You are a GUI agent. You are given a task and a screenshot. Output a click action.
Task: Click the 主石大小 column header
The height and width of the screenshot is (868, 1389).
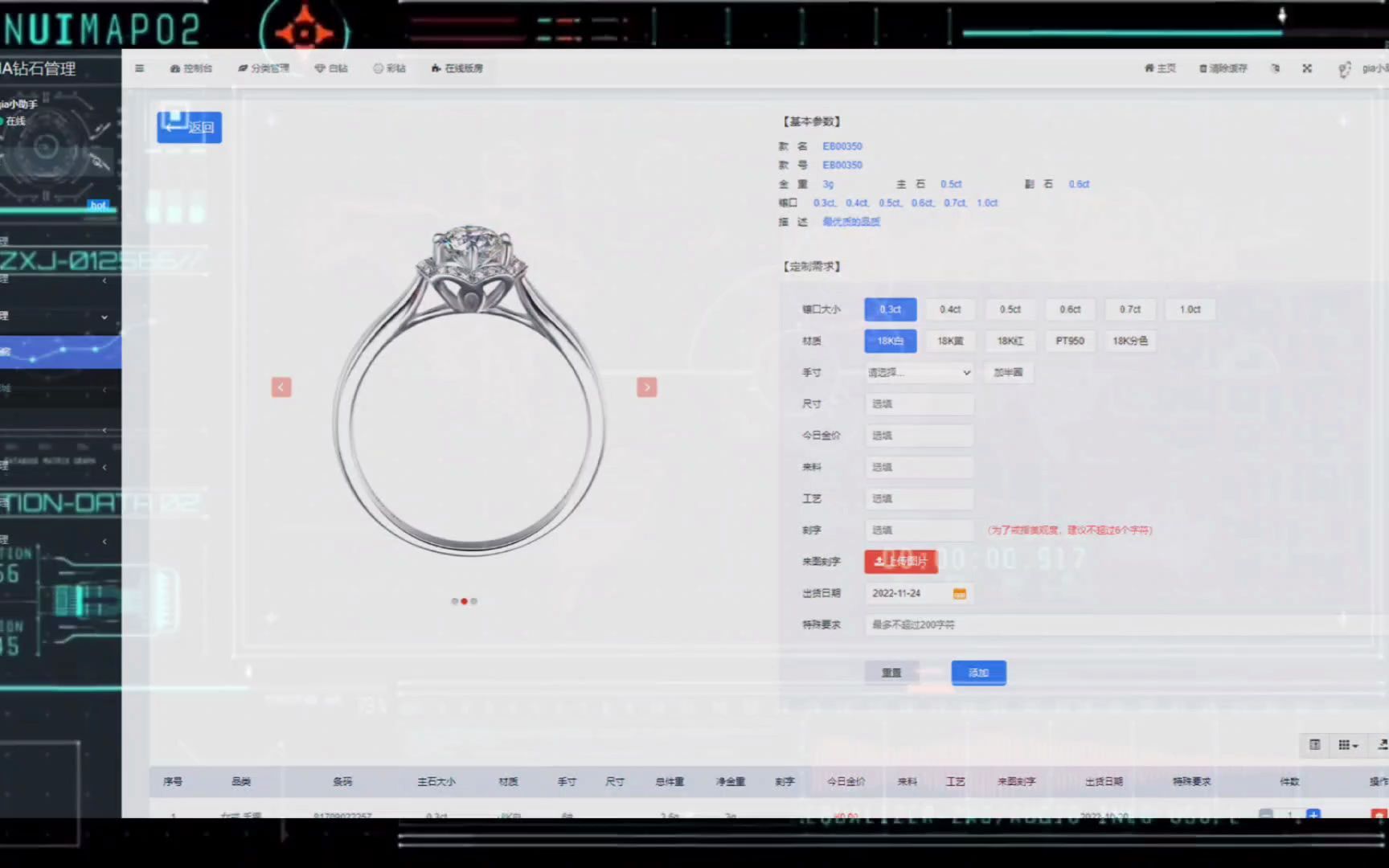point(436,781)
